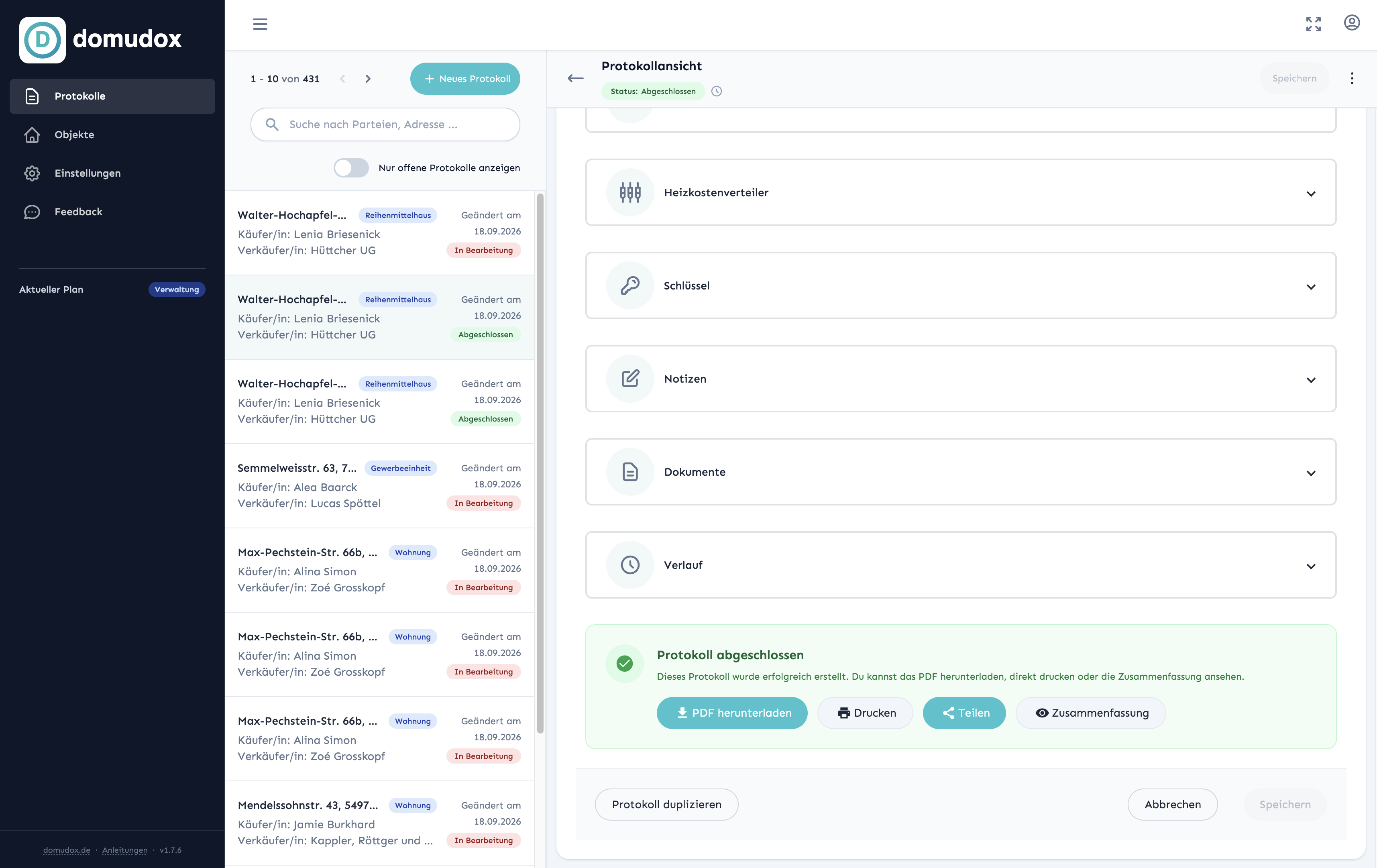Click the Verwaltung plan badge
This screenshot has width=1377, height=868.
pyautogui.click(x=177, y=289)
